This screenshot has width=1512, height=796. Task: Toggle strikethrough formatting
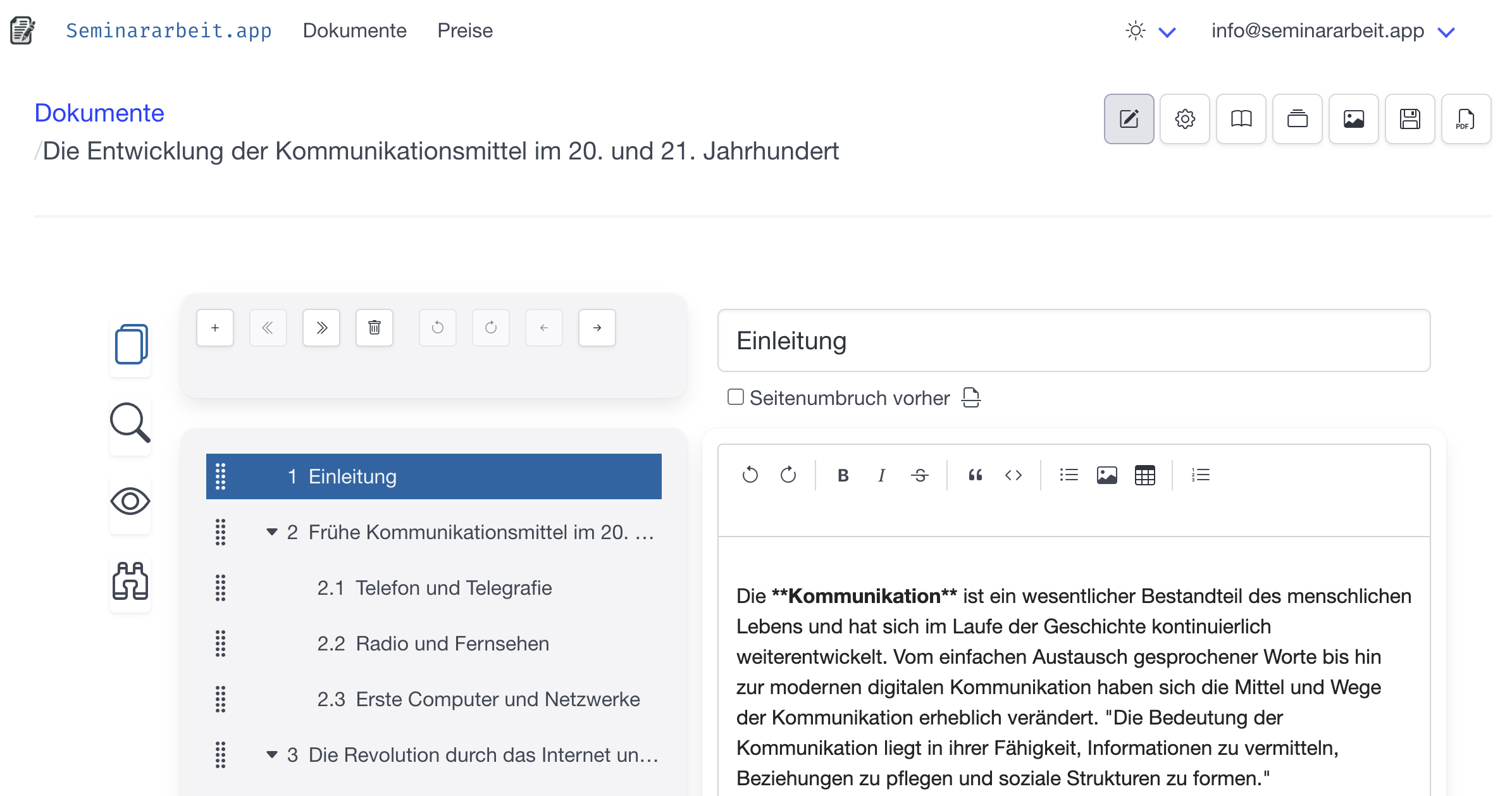click(x=920, y=475)
